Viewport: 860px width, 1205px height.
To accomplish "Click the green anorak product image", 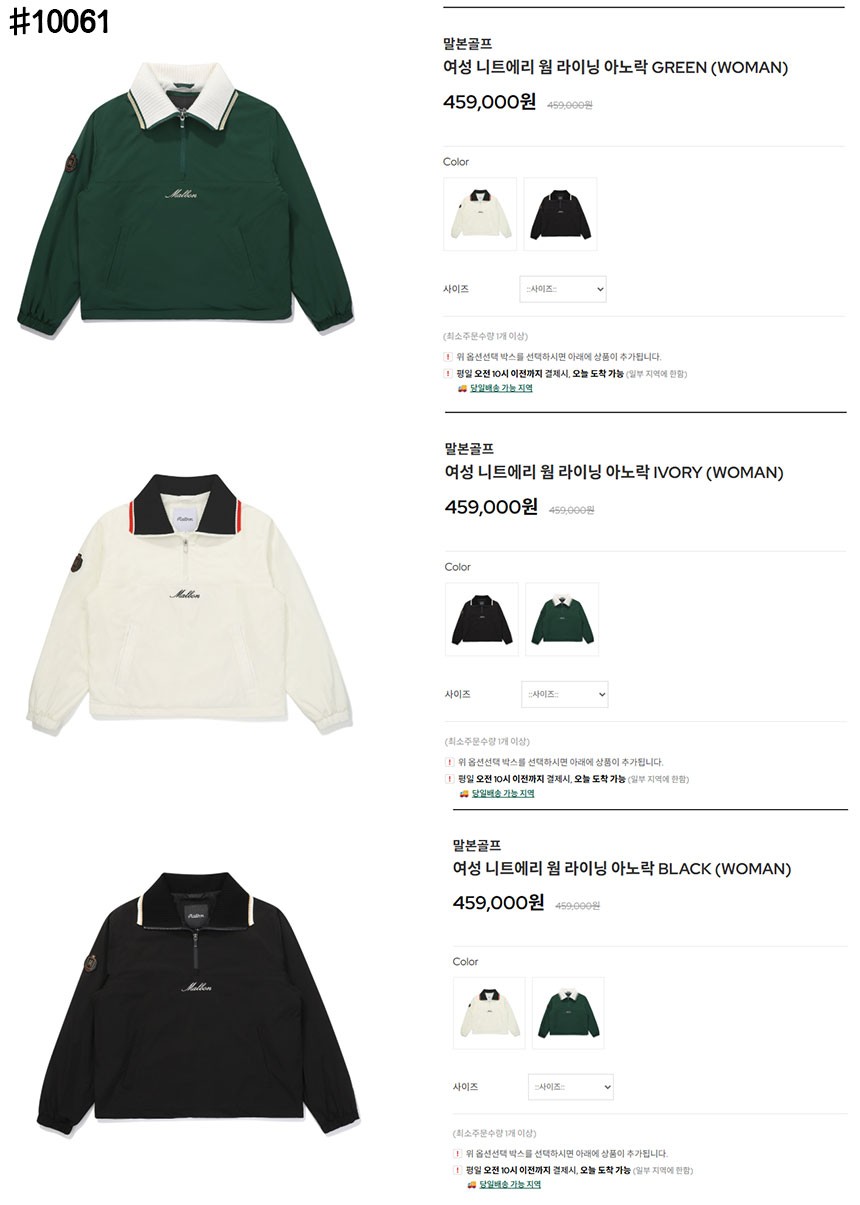I will coord(186,199).
